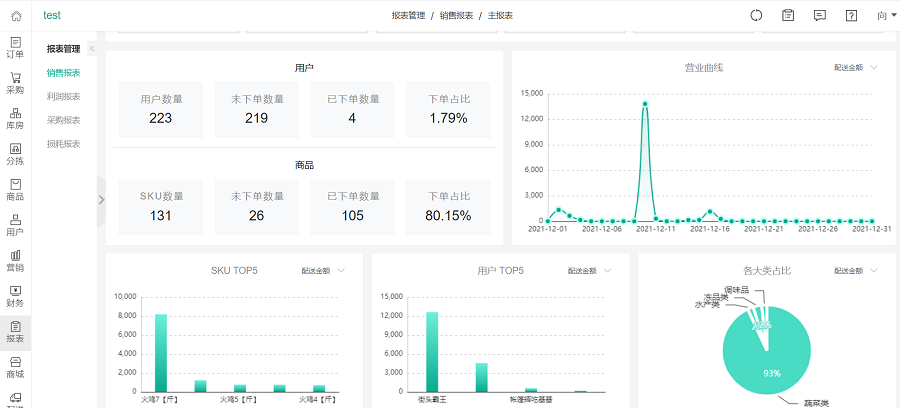The image size is (900, 408).
Task: Open user account menu 向
Action: 887,15
